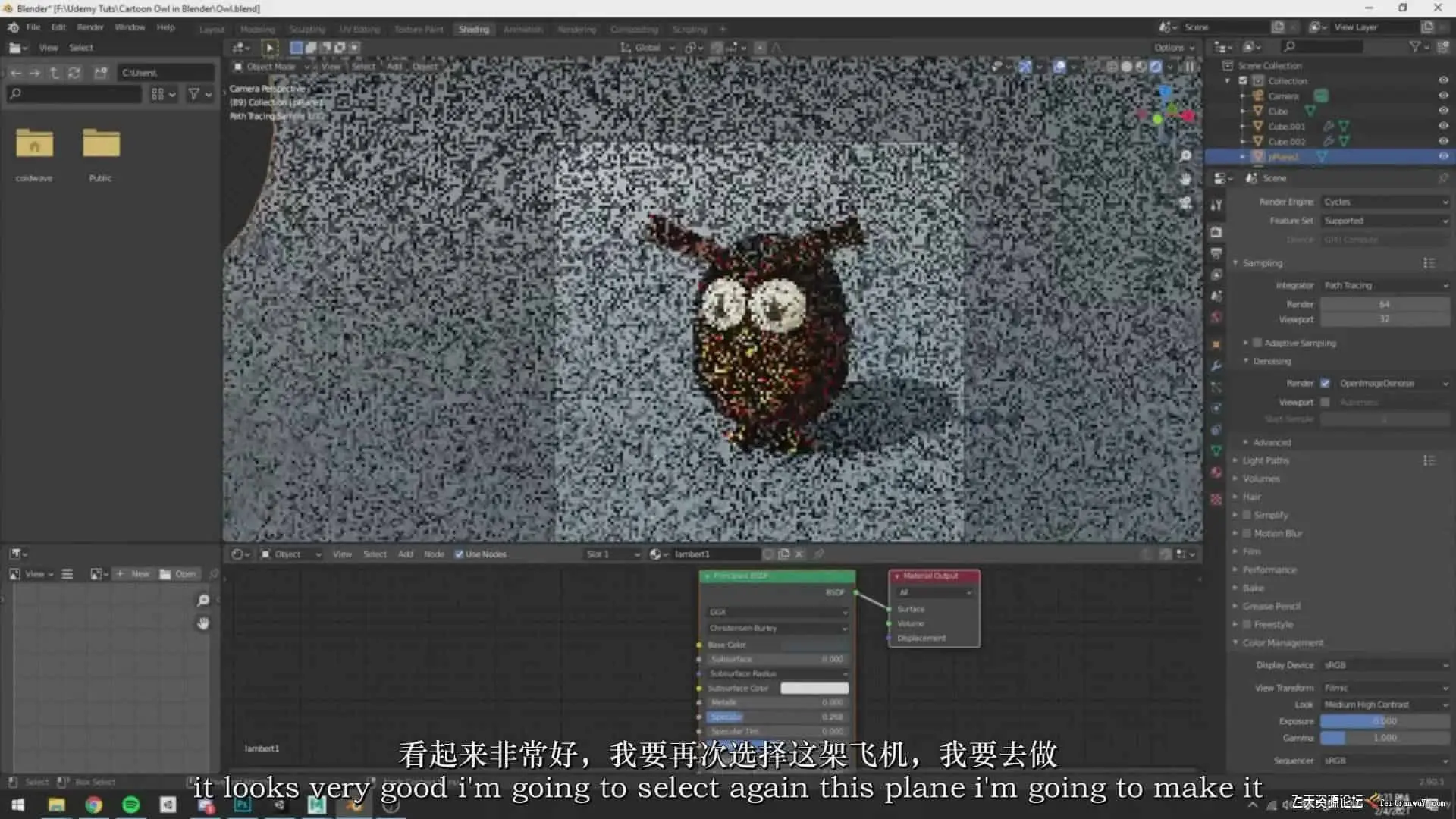This screenshot has height=819, width=1456.
Task: Select rendered viewport shading mode icon
Action: click(x=1155, y=67)
